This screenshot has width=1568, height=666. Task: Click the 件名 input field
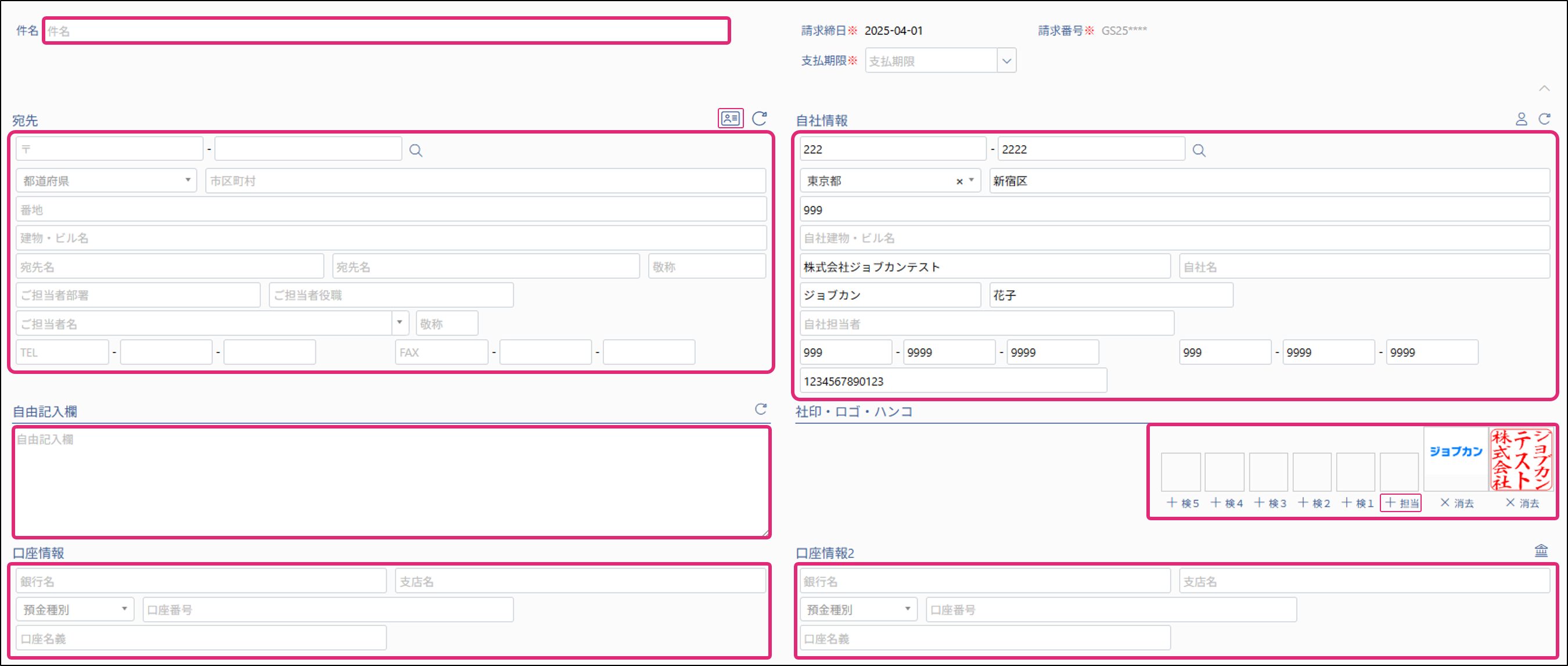(386, 31)
